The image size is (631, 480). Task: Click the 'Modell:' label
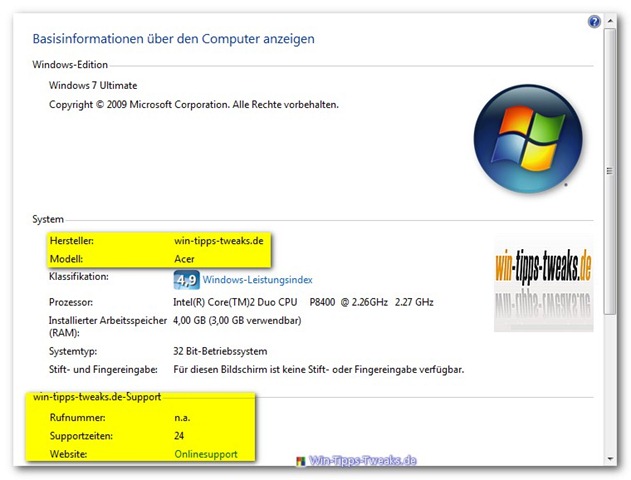[x=66, y=259]
